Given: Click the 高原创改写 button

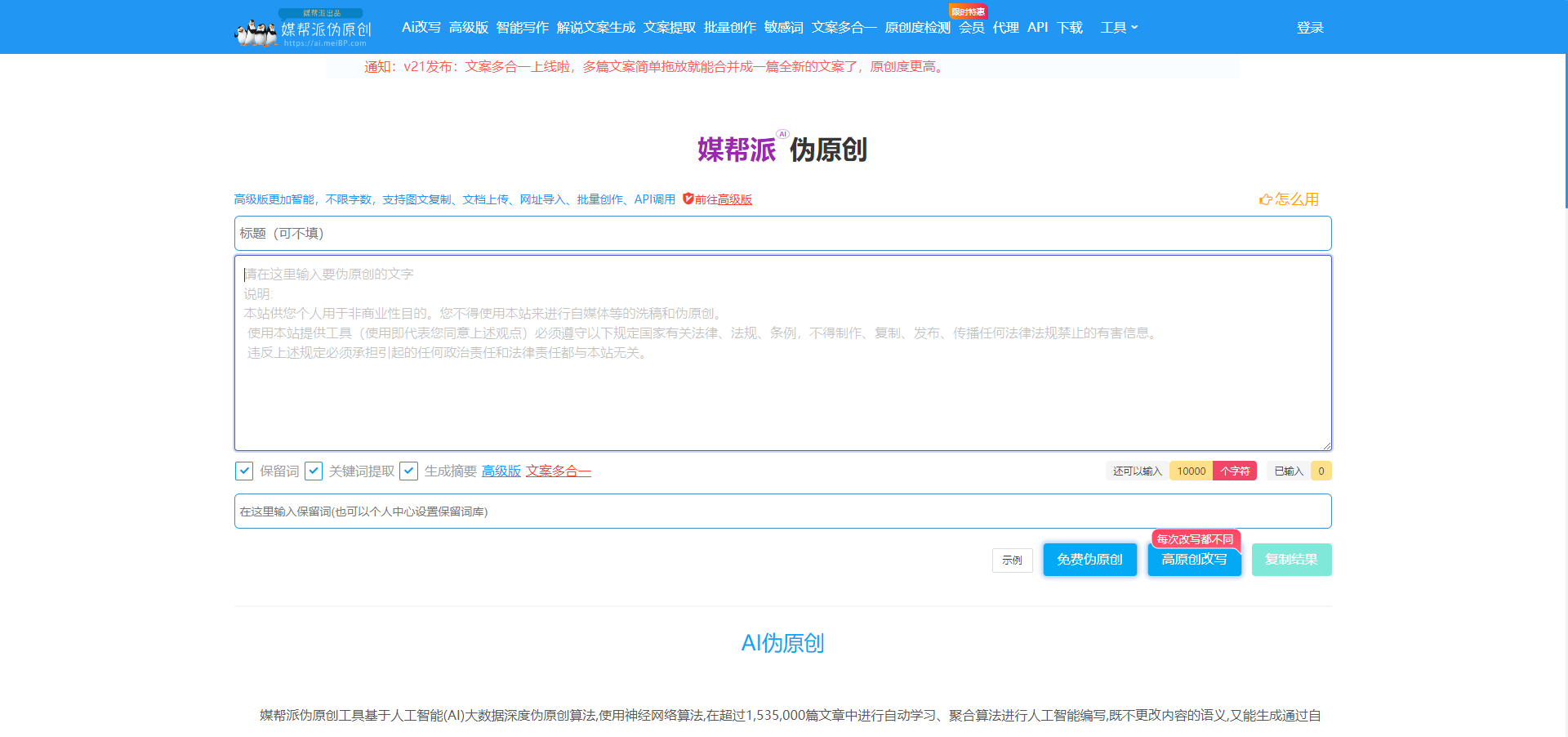Looking at the screenshot, I should pyautogui.click(x=1195, y=560).
